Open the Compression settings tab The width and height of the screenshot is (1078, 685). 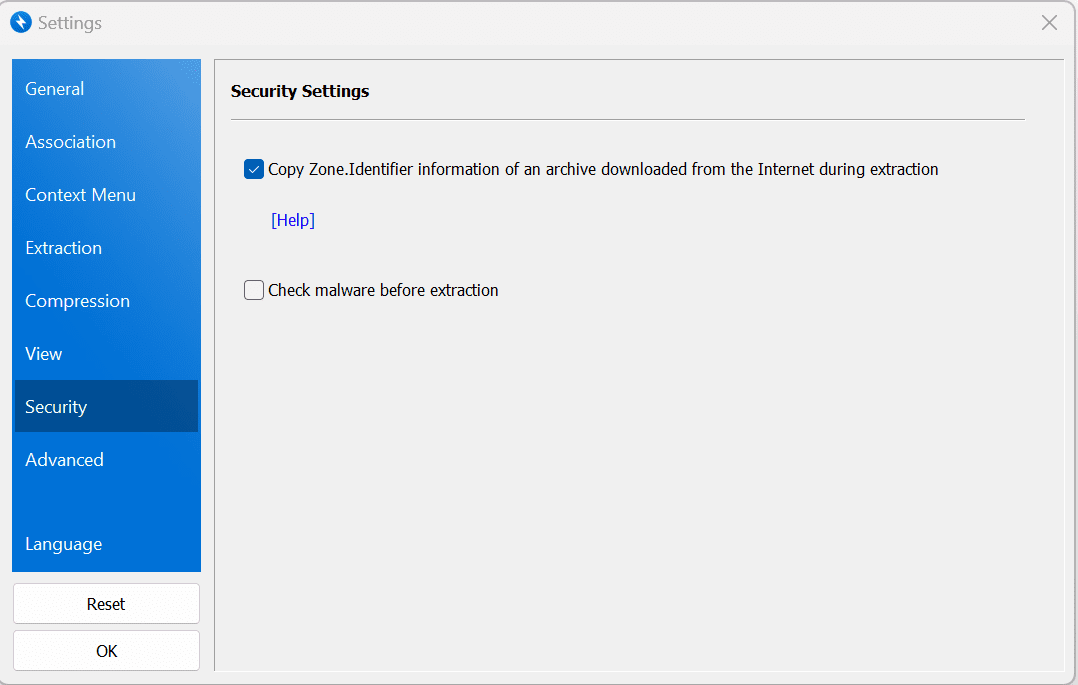click(78, 301)
